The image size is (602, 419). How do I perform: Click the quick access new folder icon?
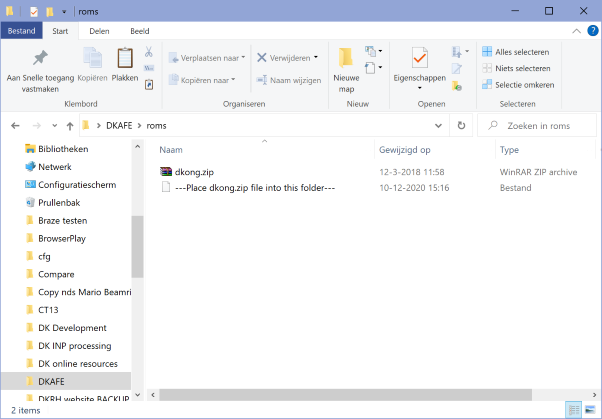(x=50, y=12)
